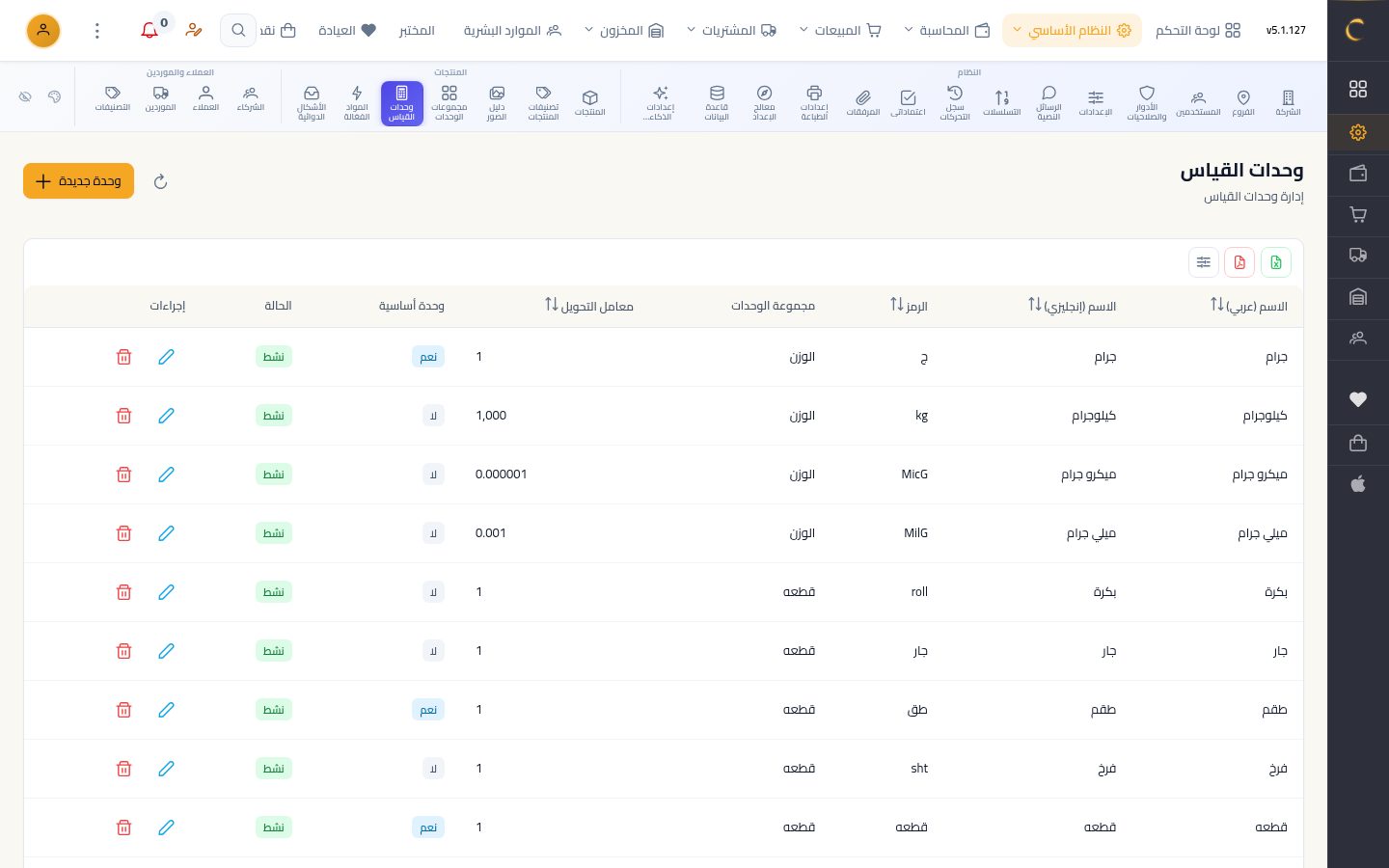Open المواد الفعالة lightning icon
The image size is (1389, 868).
tap(357, 102)
